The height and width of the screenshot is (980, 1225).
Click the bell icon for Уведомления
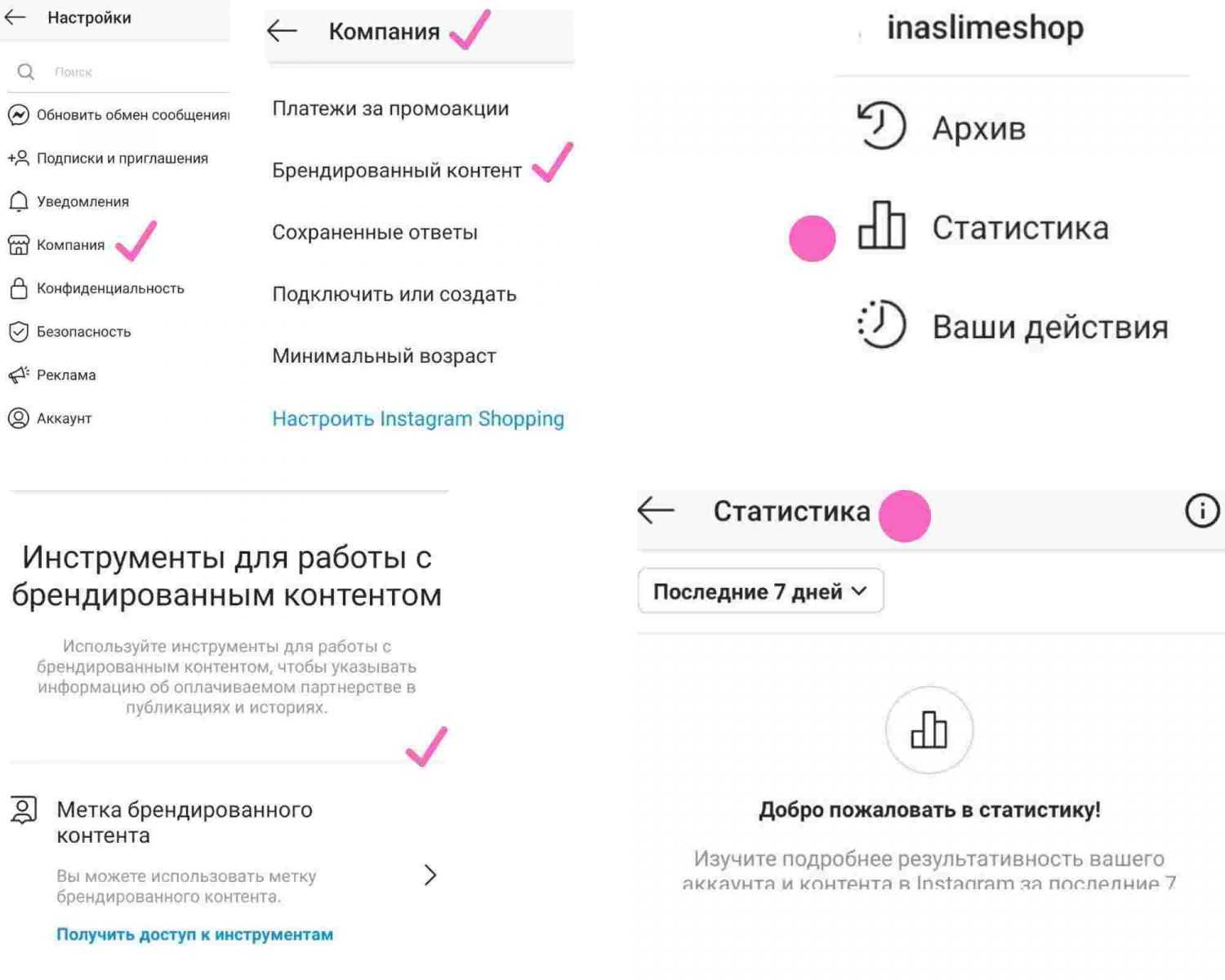click(x=18, y=201)
